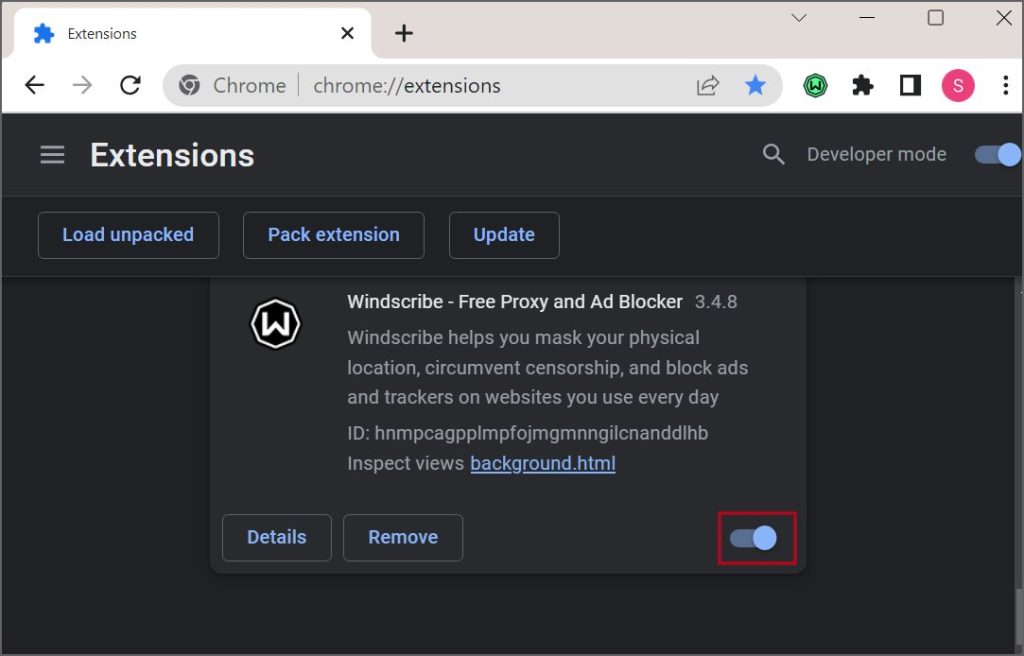Expand the tab search chevron
Image resolution: width=1024 pixels, height=656 pixels.
pyautogui.click(x=799, y=17)
